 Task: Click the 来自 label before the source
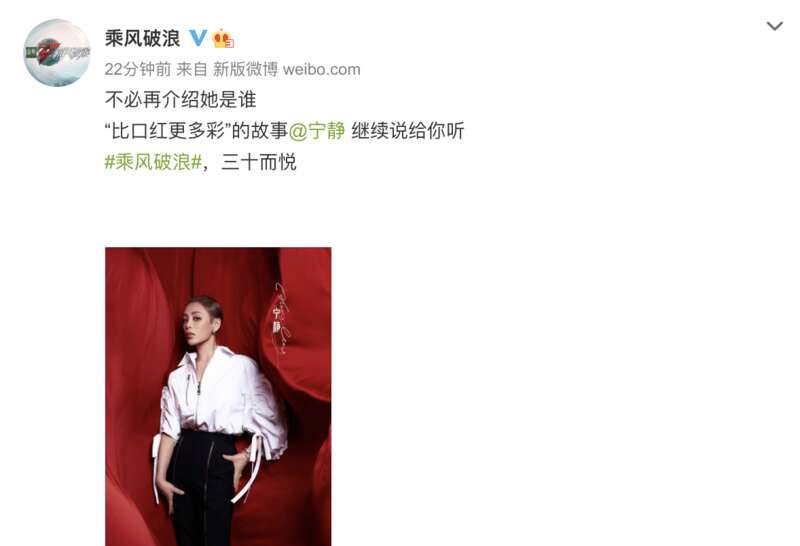(192, 69)
